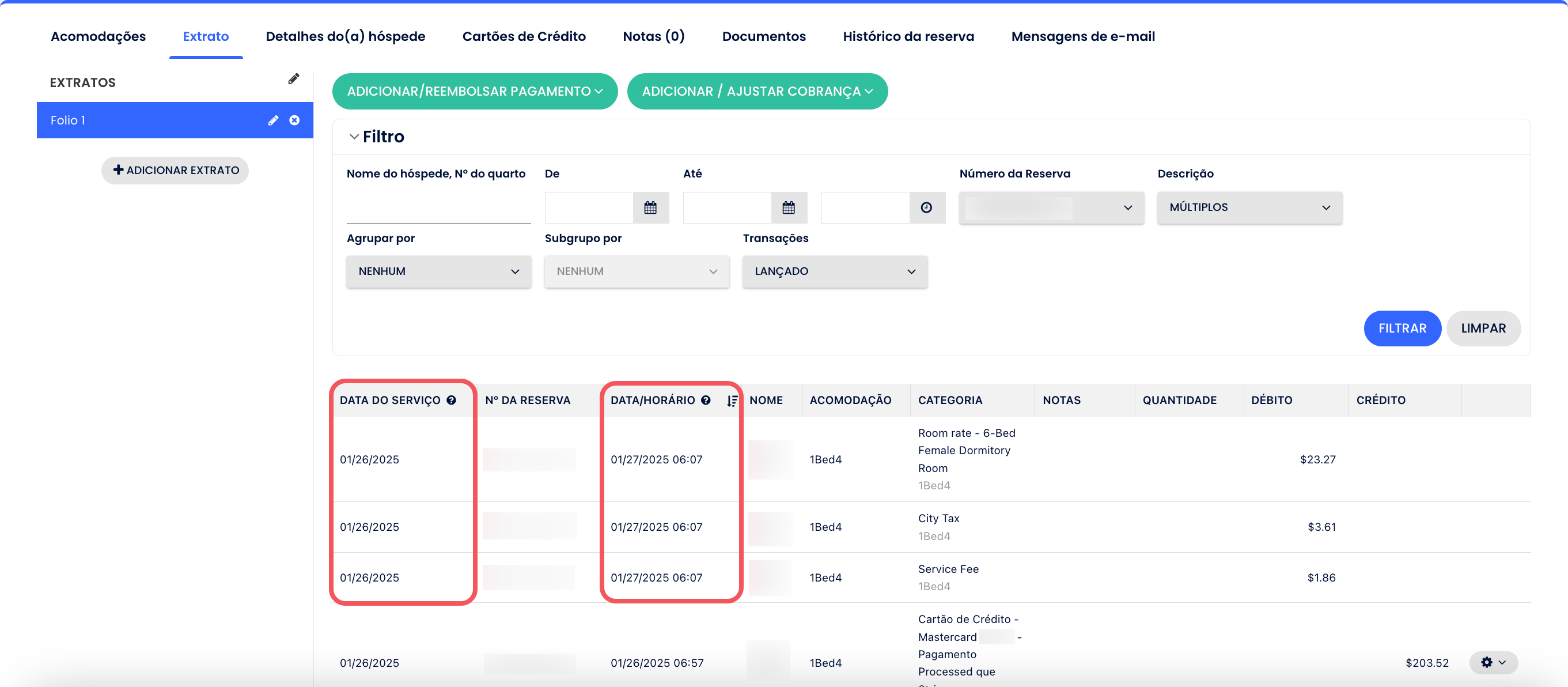This screenshot has width=1568, height=687.
Task: Open Adicionar/Reembolsar Pagamento menu
Action: click(x=475, y=92)
